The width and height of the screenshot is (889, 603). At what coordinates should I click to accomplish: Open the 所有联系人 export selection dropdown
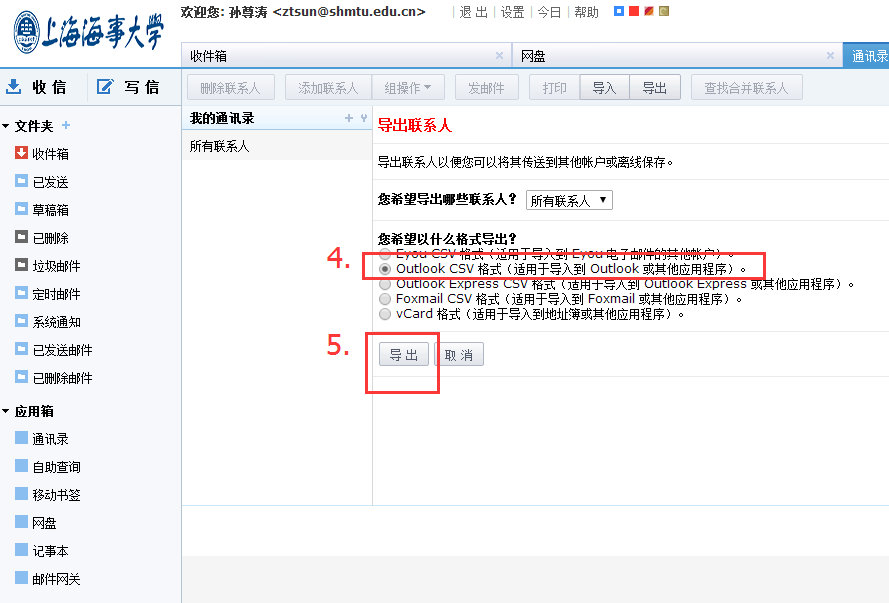[569, 200]
